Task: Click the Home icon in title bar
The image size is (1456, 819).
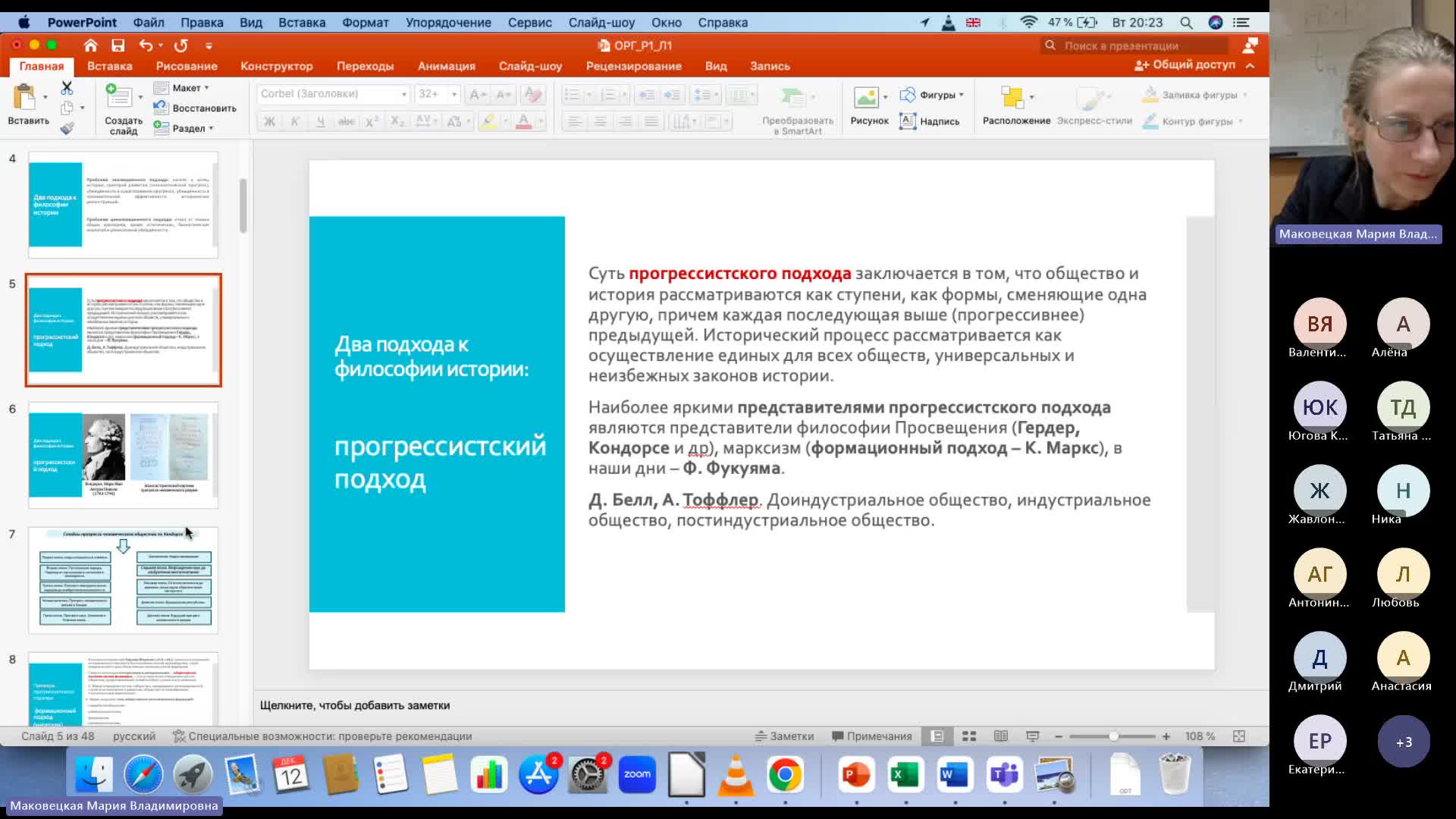Action: (x=90, y=45)
